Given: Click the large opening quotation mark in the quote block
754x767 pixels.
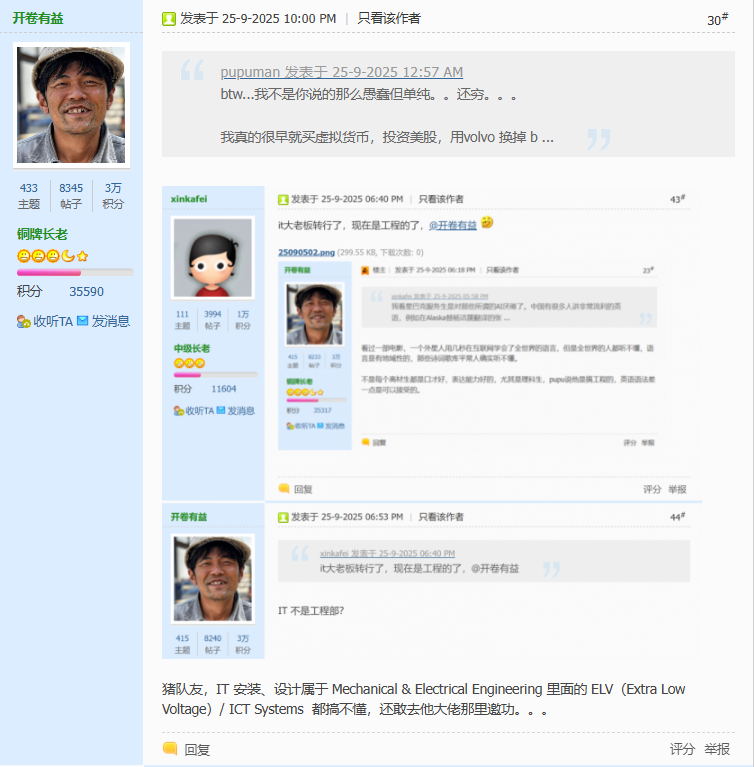Looking at the screenshot, I should (192, 73).
